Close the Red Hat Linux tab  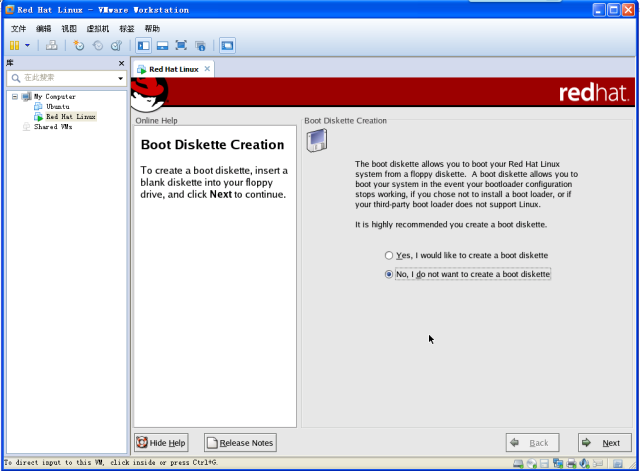(x=207, y=69)
